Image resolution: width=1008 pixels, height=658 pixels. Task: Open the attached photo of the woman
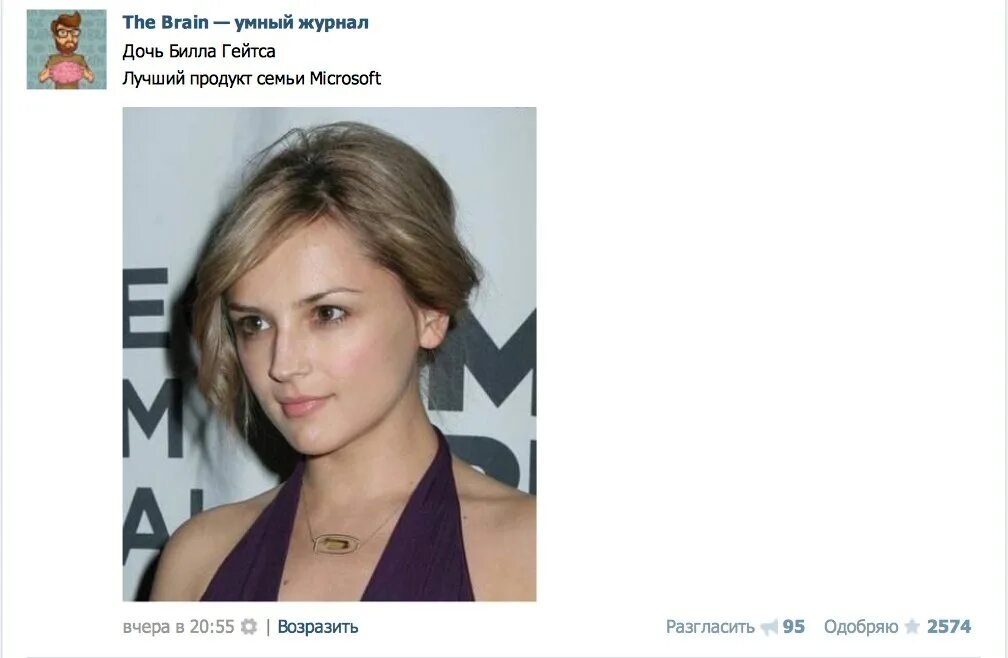coord(329,354)
